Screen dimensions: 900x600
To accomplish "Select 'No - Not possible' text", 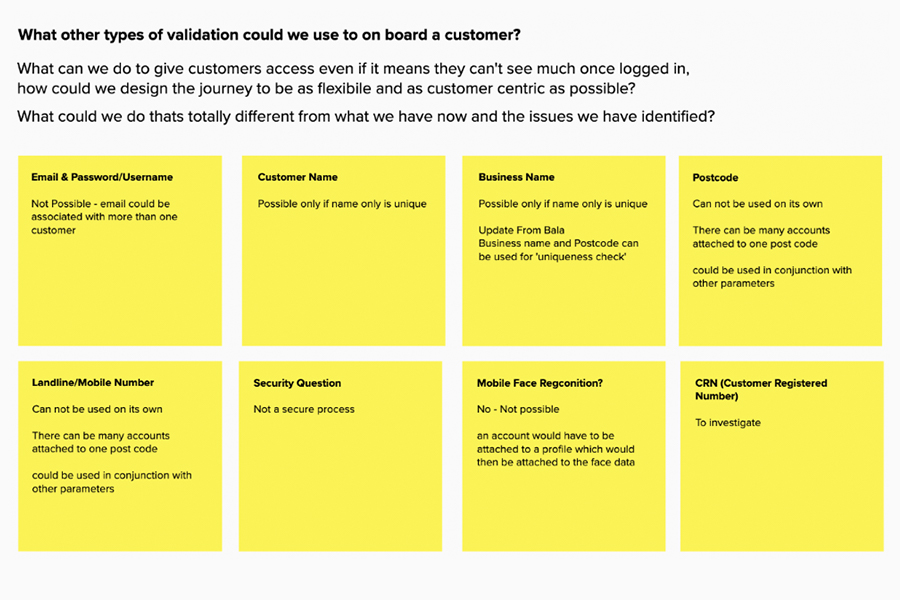I will (x=518, y=409).
